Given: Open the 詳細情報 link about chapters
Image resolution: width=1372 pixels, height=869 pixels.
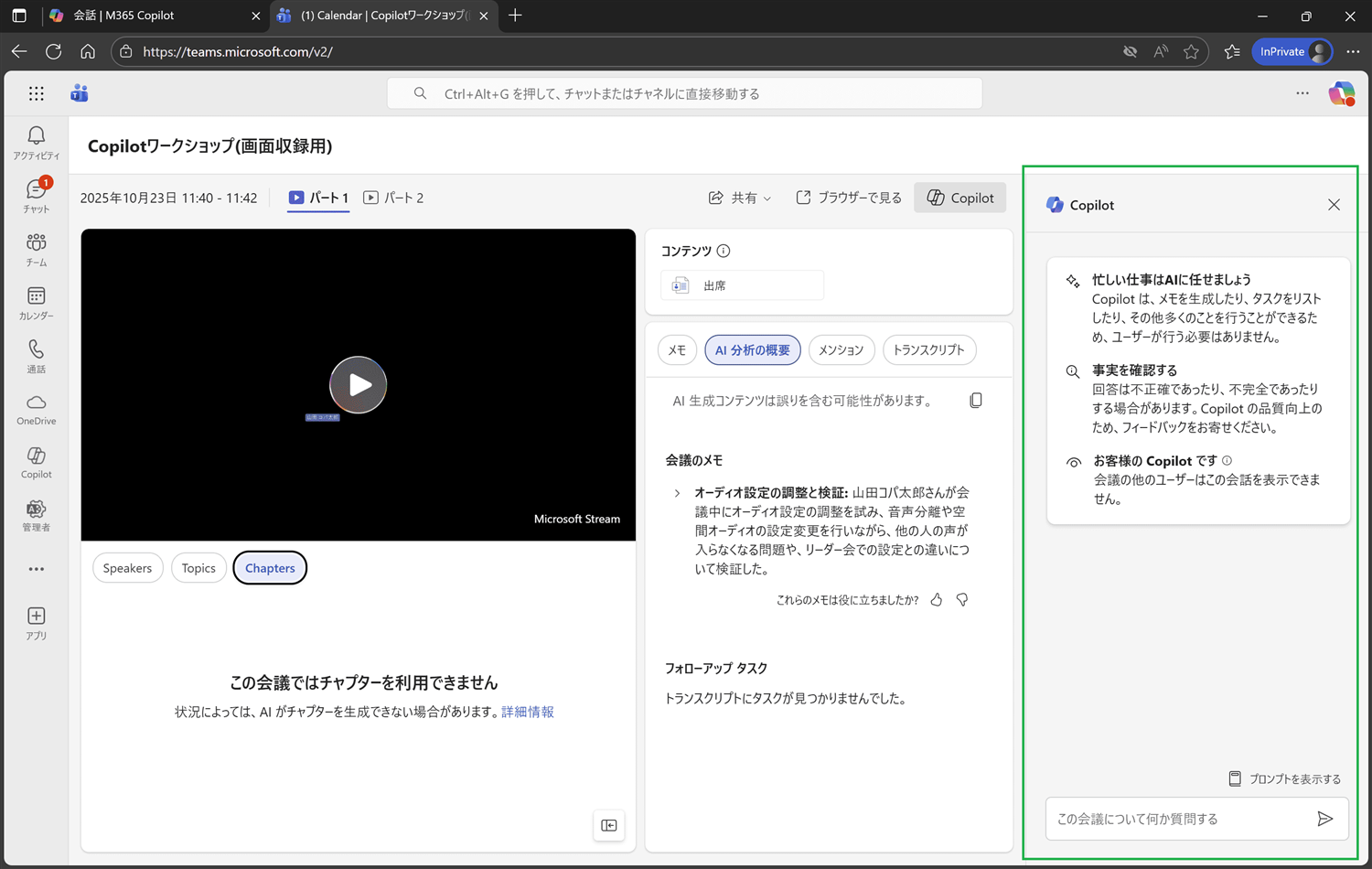Looking at the screenshot, I should [527, 712].
